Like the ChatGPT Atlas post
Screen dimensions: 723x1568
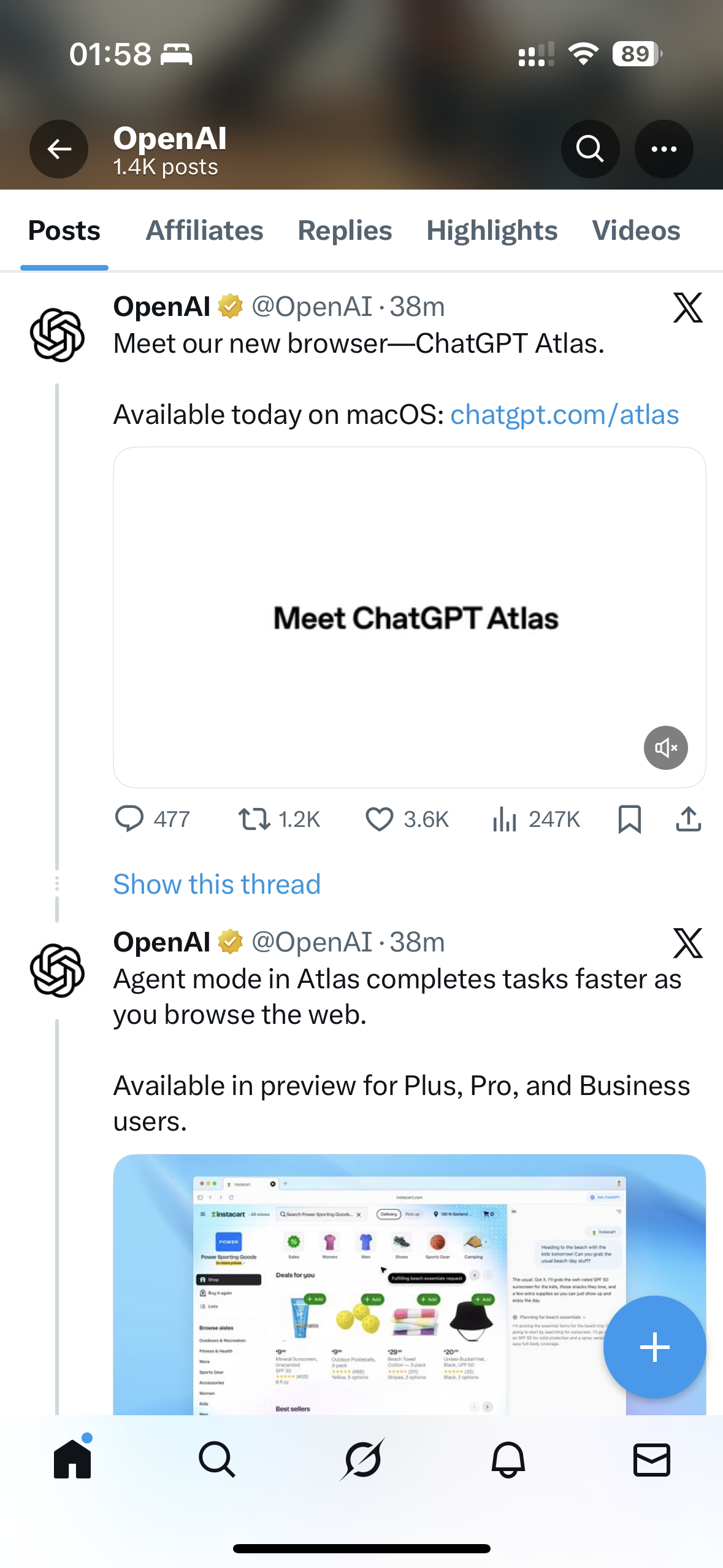pos(380,819)
